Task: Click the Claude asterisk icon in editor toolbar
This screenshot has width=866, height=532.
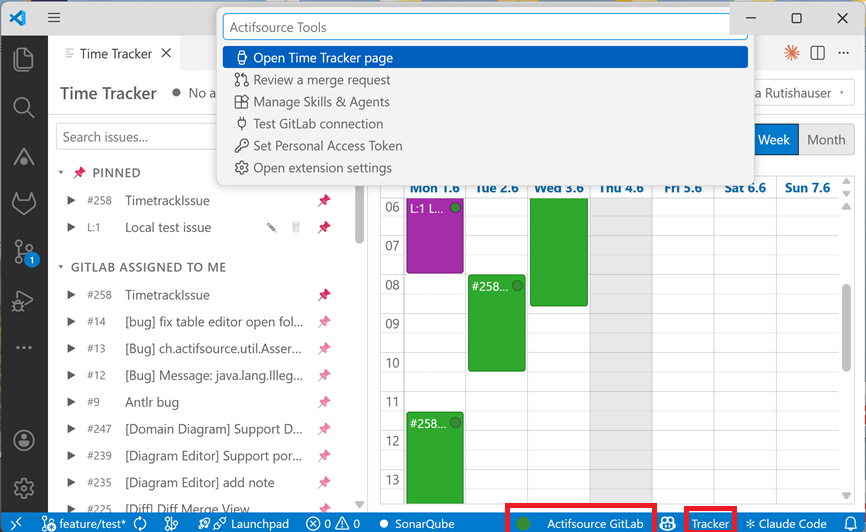Action: 791,53
